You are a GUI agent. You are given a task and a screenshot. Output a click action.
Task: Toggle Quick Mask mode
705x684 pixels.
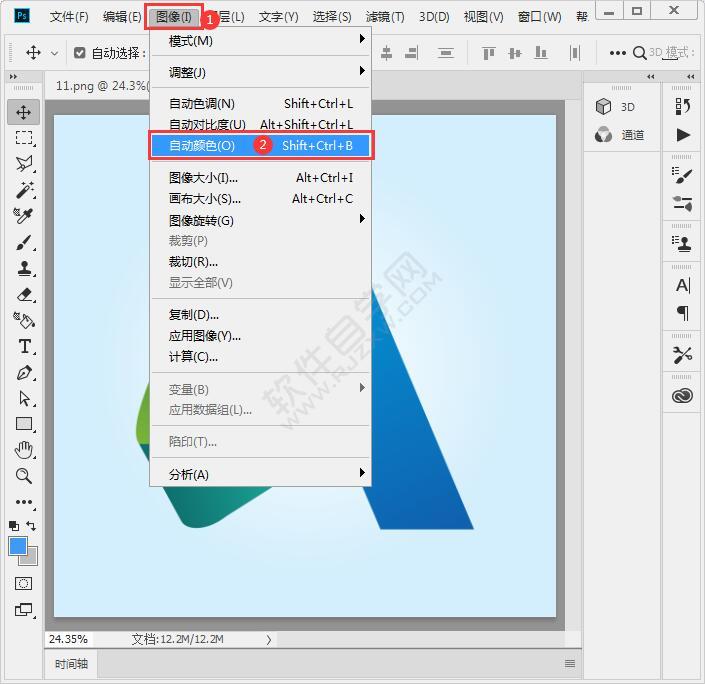[24, 583]
